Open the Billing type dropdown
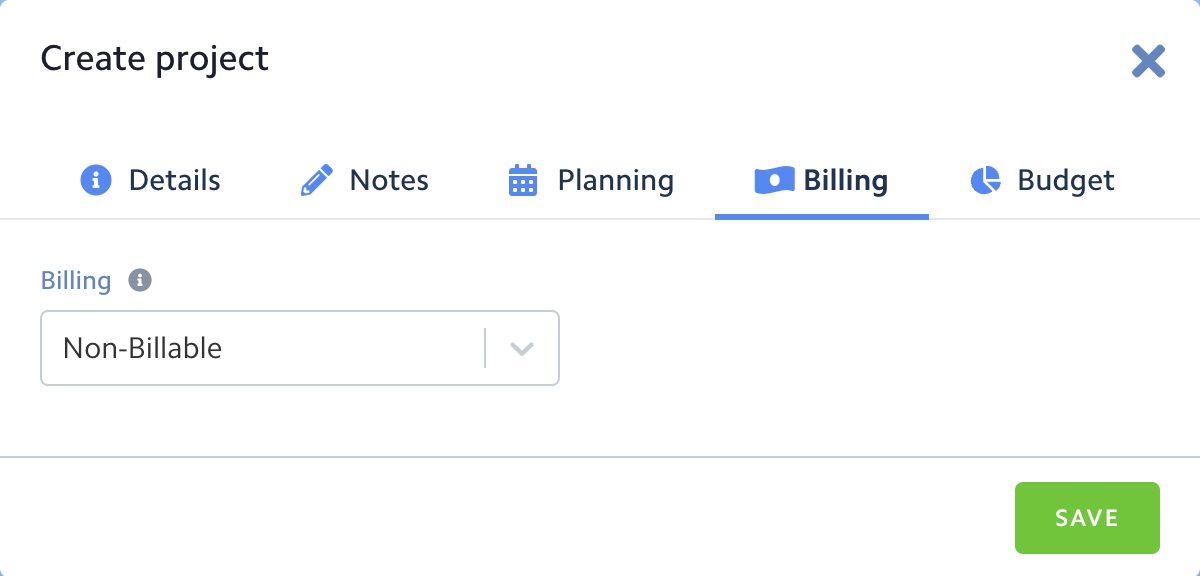Screen dimensions: 1200x576 pos(300,348)
